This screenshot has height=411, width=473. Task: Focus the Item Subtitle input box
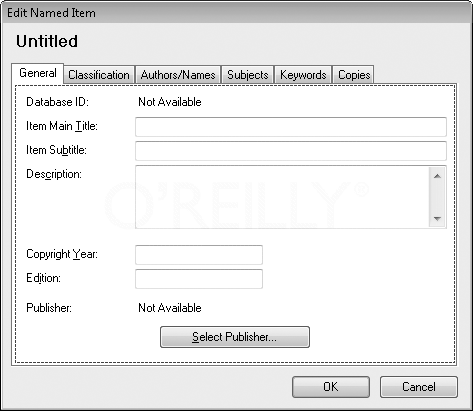tap(291, 151)
